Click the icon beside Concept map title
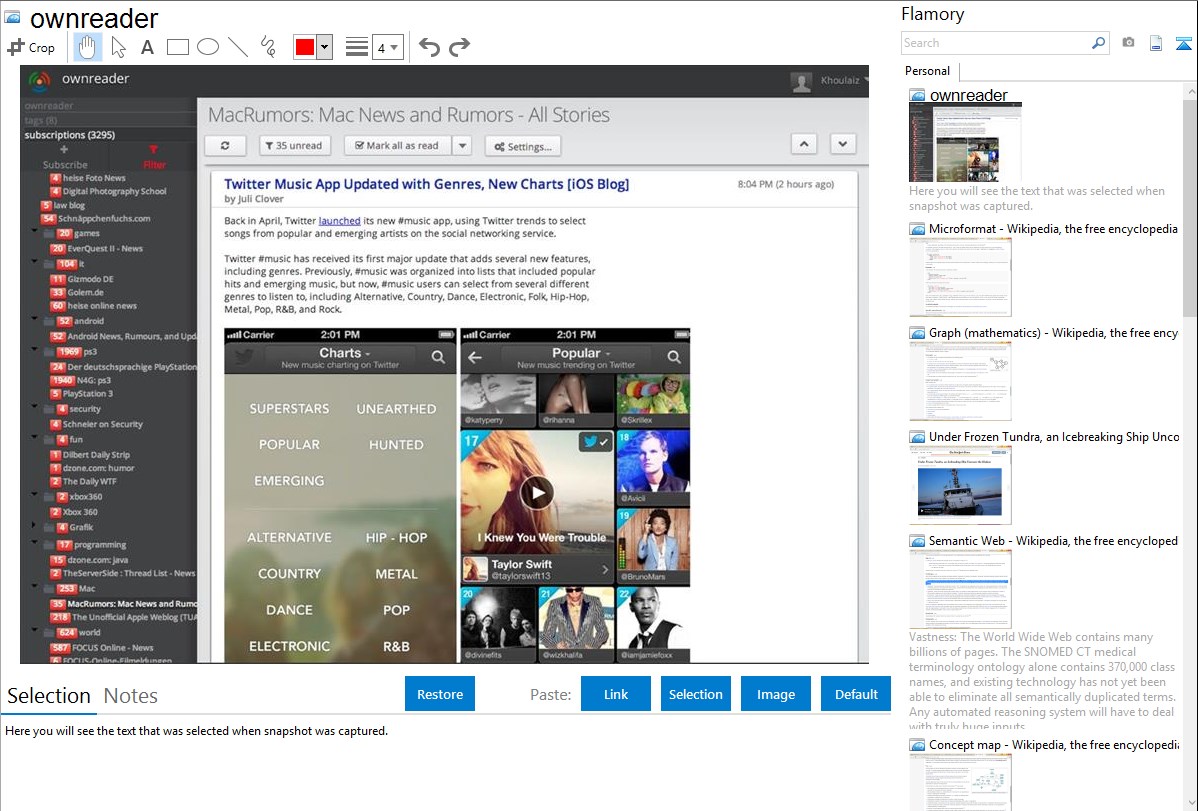1198x811 pixels. point(917,744)
